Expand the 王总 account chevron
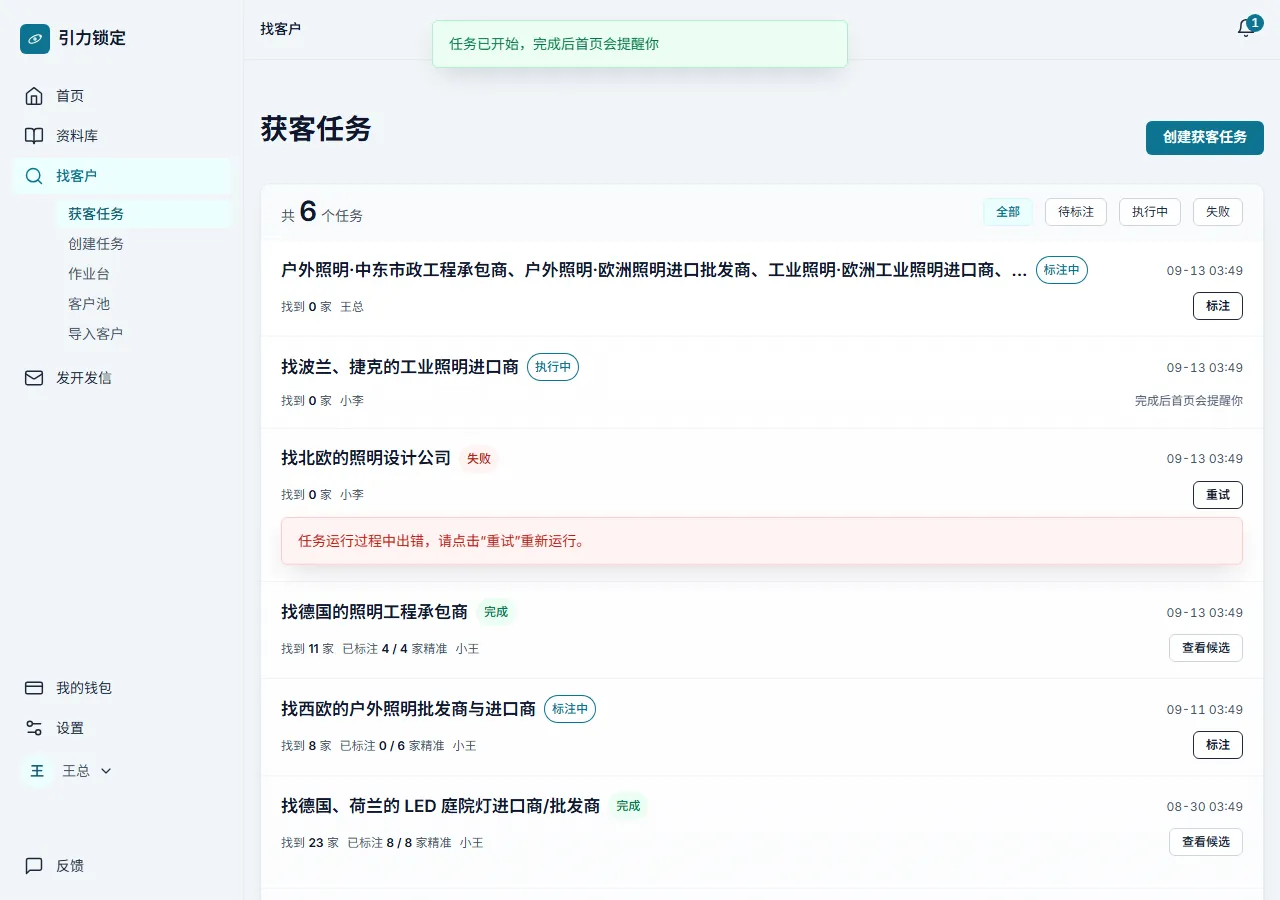The image size is (1280, 900). (x=106, y=771)
